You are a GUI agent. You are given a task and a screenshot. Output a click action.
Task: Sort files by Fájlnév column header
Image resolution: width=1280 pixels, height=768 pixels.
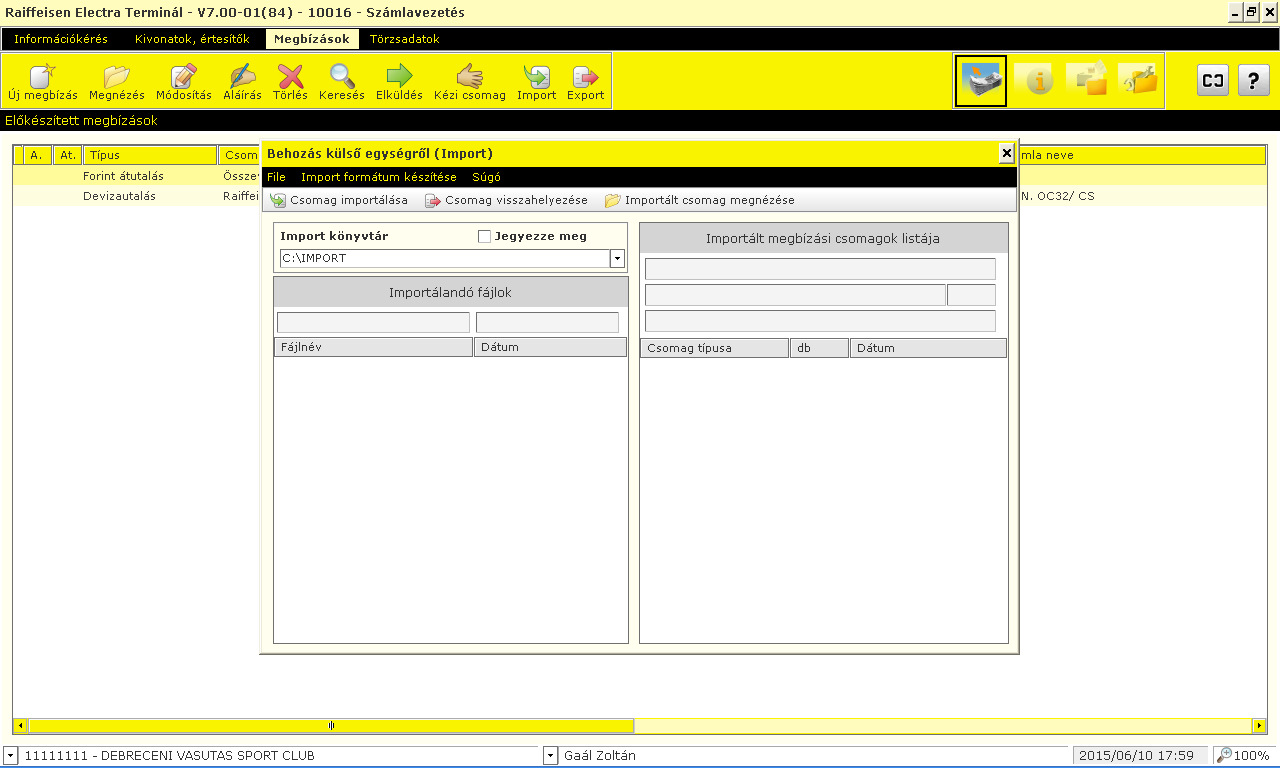click(374, 347)
